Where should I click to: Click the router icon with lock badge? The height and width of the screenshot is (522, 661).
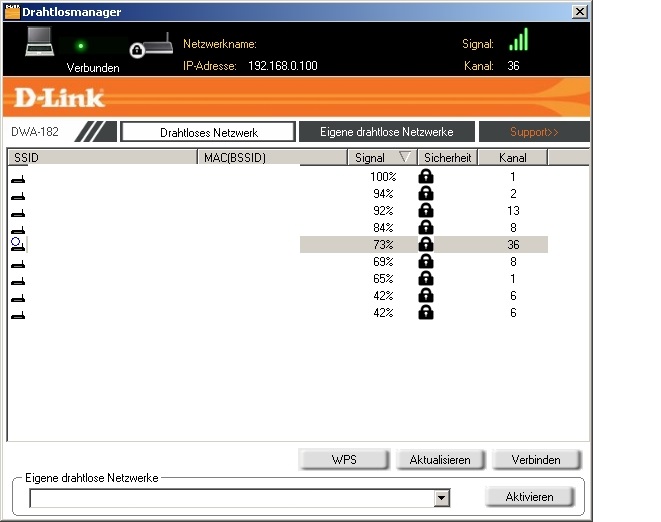[x=151, y=46]
